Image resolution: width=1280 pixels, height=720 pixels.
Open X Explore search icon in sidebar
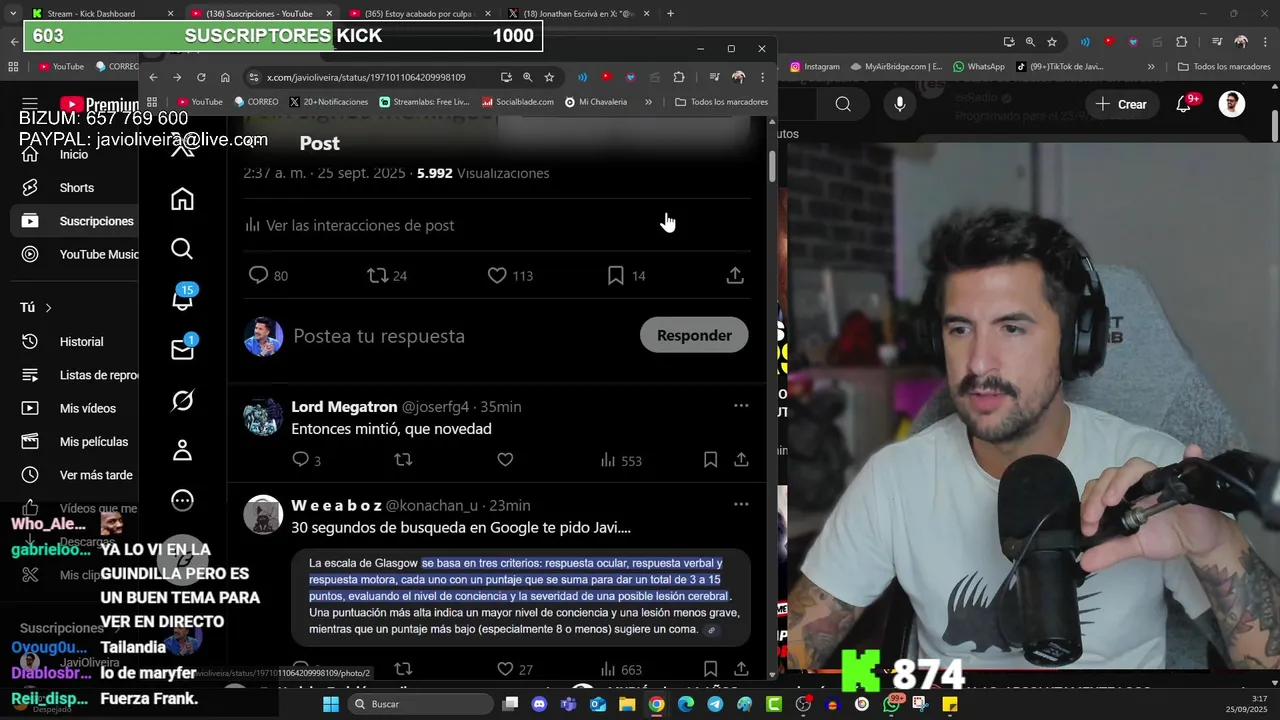(182, 249)
